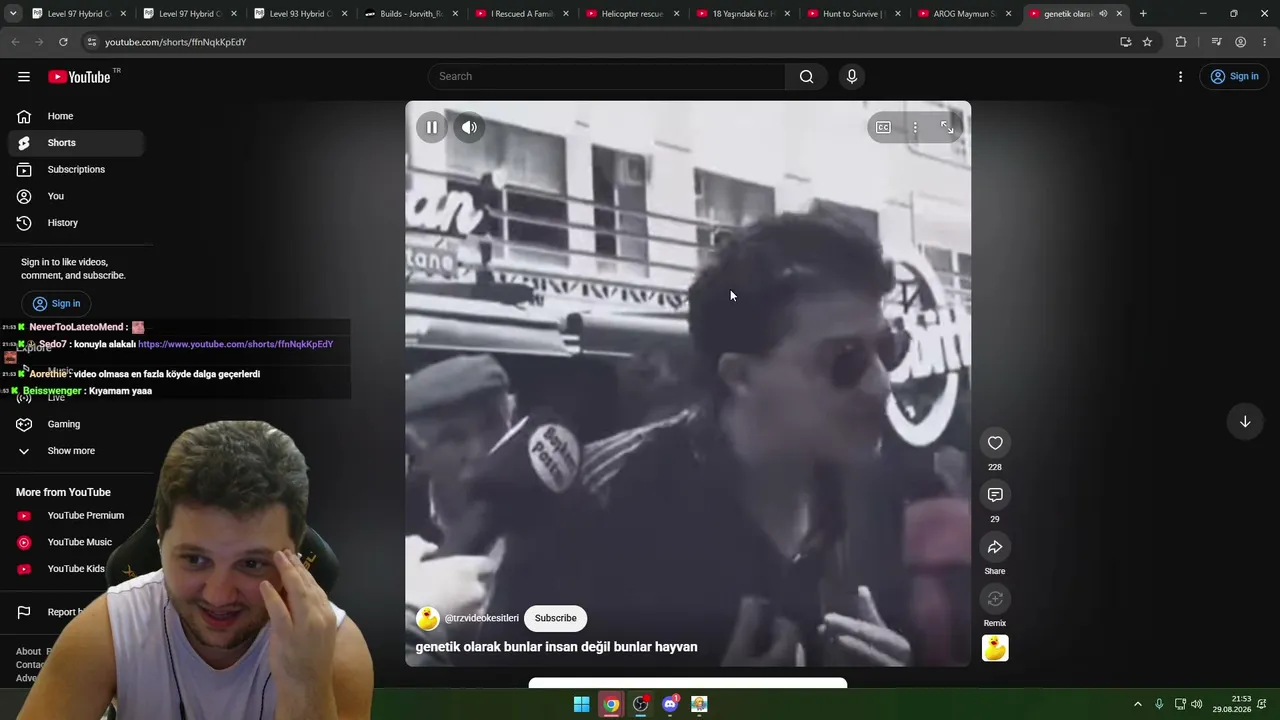Open History in the sidebar
This screenshot has width=1280, height=720.
coord(76,223)
